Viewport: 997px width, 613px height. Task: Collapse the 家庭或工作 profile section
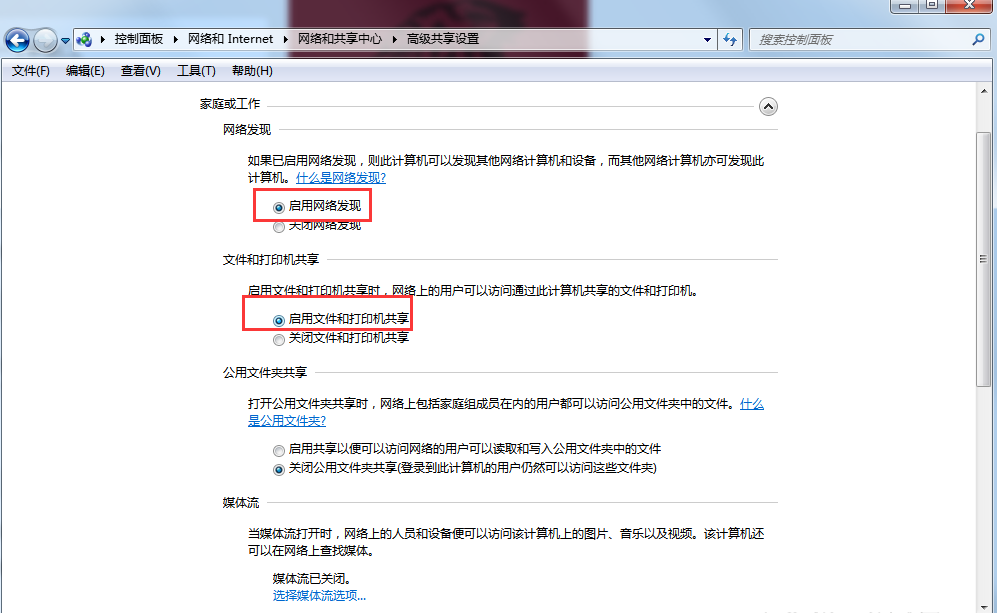(x=768, y=106)
